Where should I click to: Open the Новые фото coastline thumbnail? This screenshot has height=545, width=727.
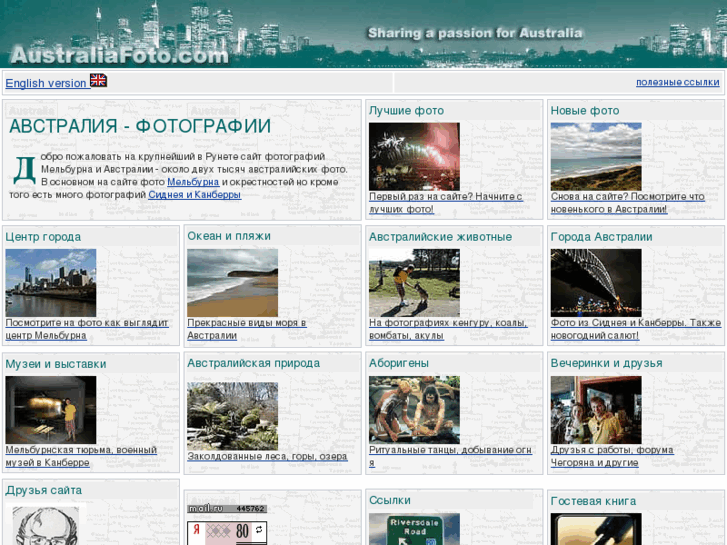pos(596,156)
